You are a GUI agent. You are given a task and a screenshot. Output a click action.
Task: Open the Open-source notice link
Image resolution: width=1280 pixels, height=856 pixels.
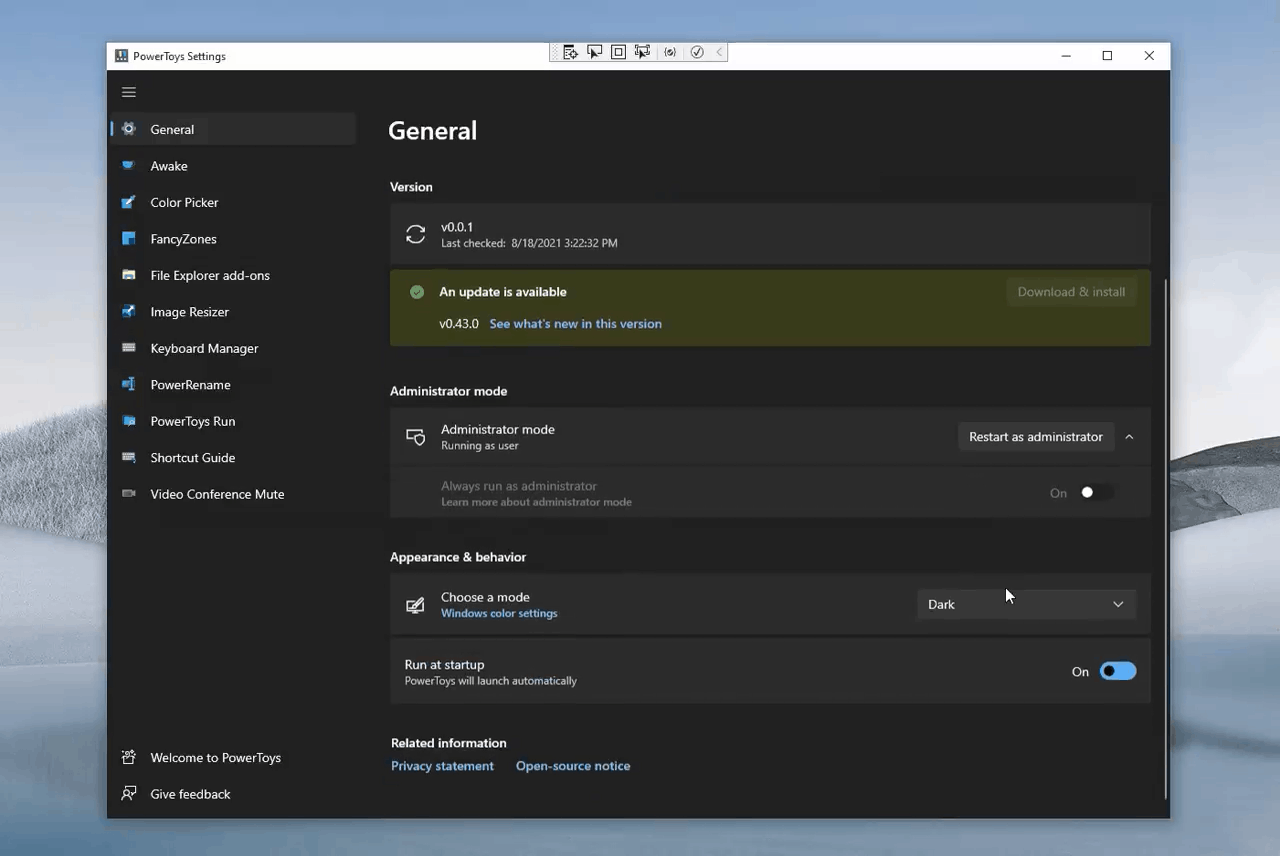573,766
